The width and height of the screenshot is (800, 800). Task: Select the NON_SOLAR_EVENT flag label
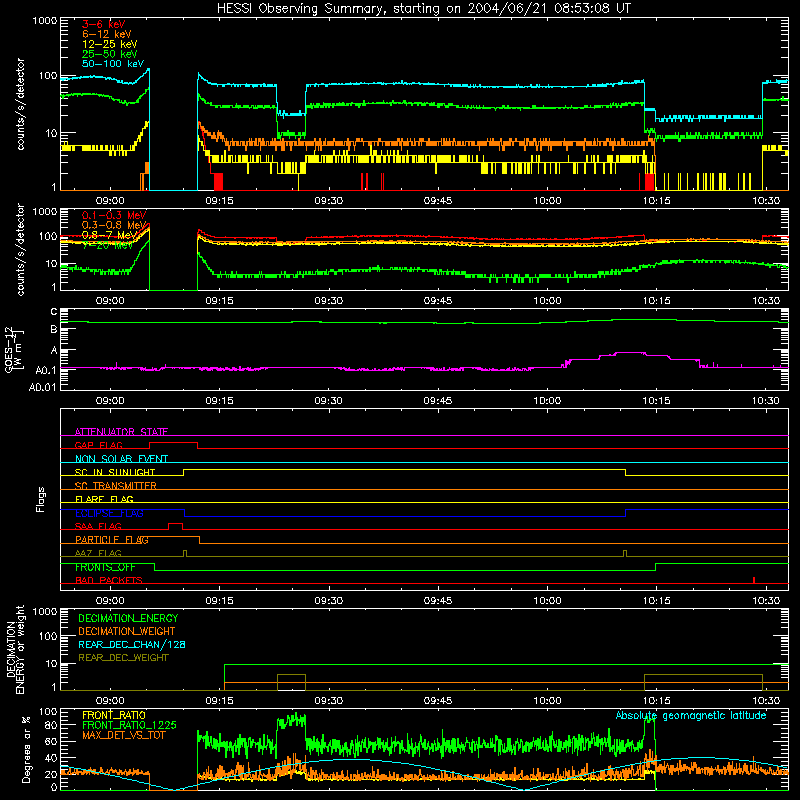[121, 459]
